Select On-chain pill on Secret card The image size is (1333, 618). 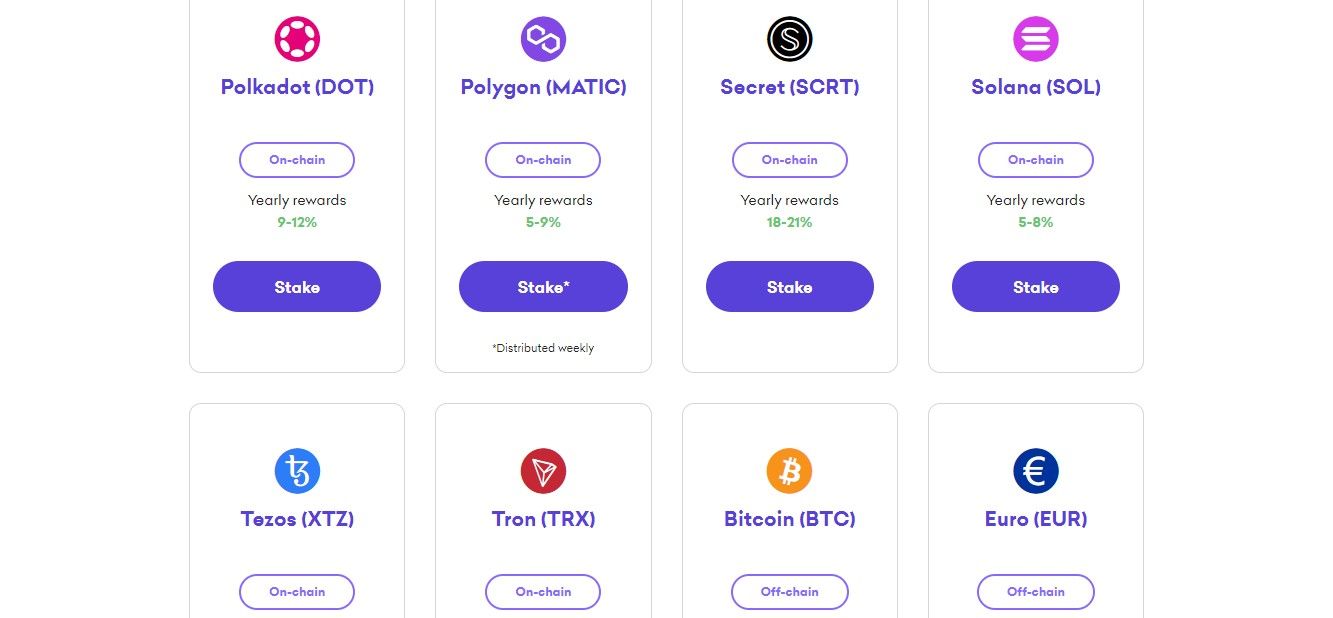point(789,160)
